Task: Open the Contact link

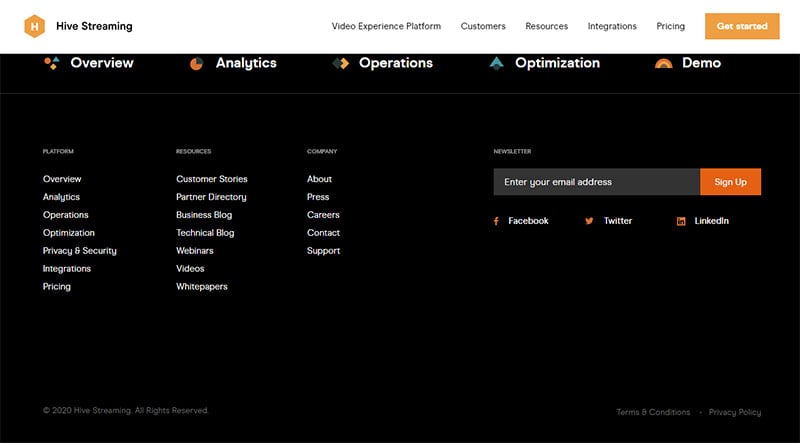Action: click(323, 233)
